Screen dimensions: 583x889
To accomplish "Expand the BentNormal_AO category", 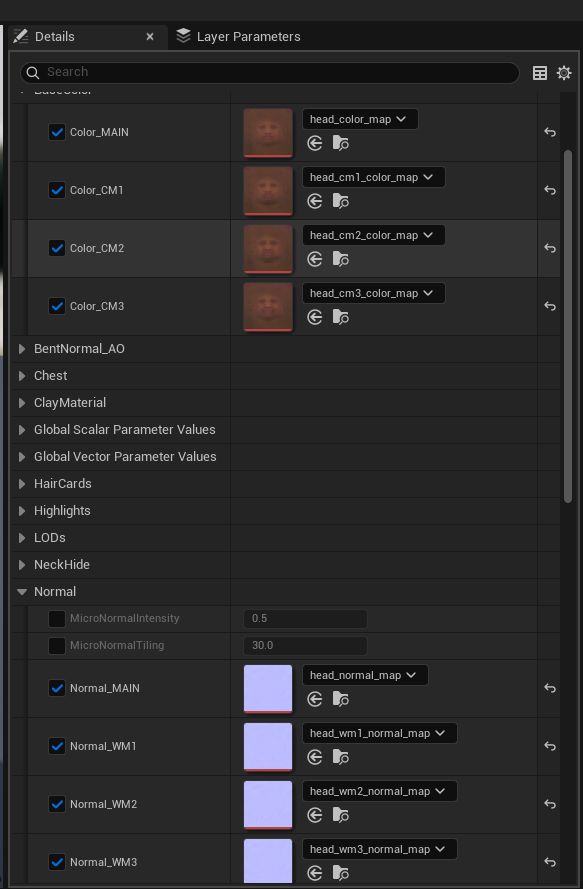I will (22, 349).
